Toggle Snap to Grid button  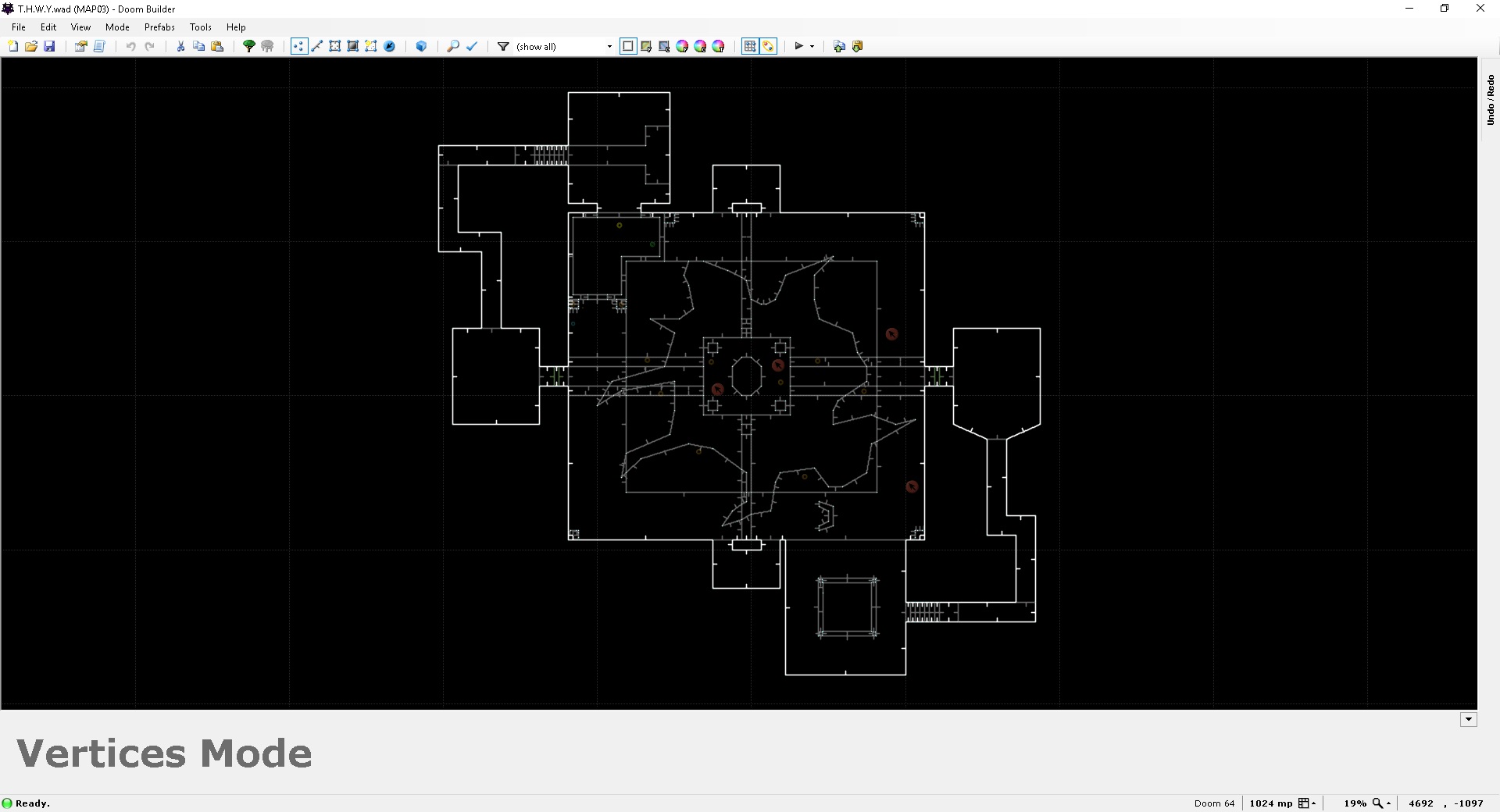(750, 46)
